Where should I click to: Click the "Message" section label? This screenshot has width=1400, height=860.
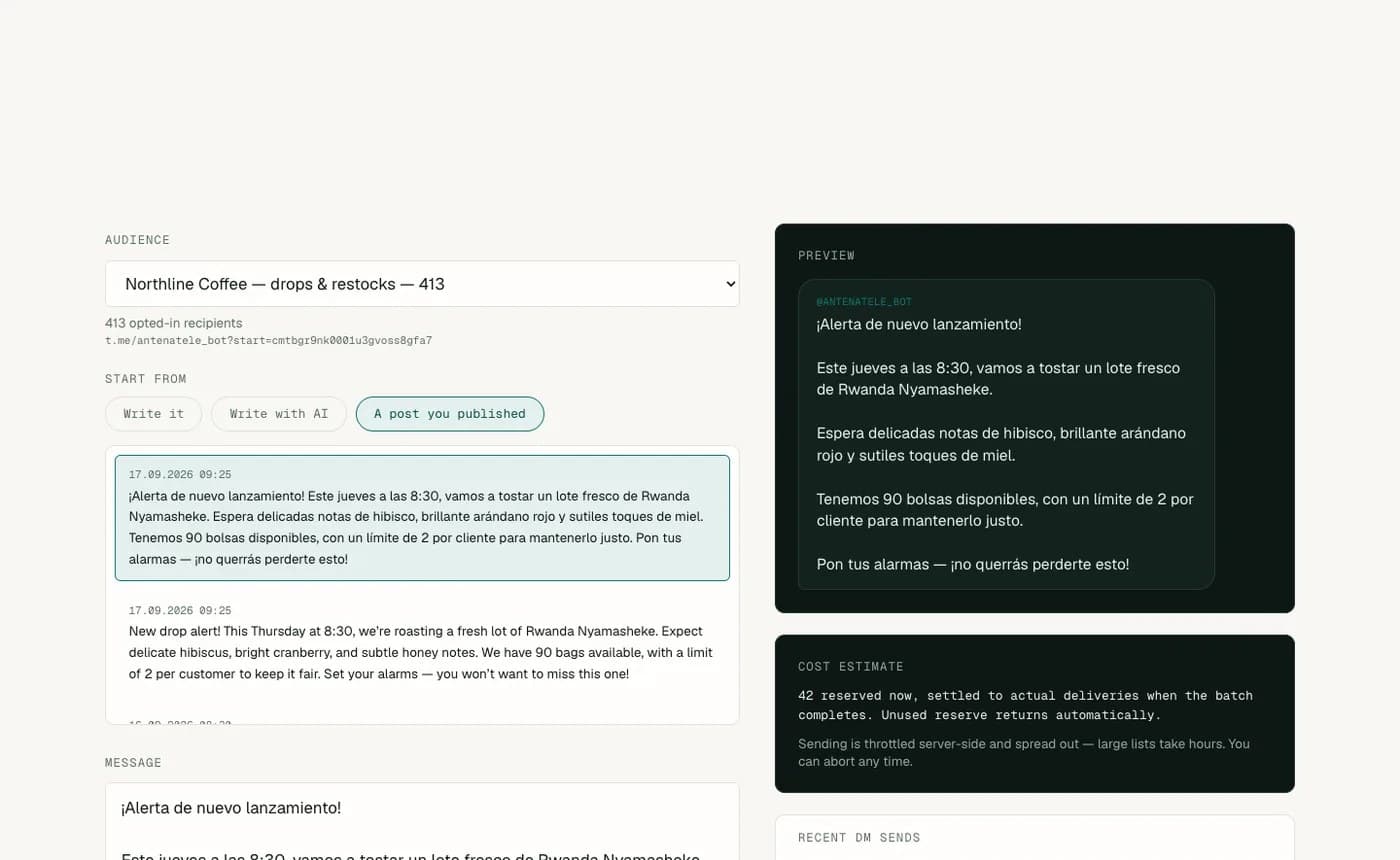tap(133, 763)
